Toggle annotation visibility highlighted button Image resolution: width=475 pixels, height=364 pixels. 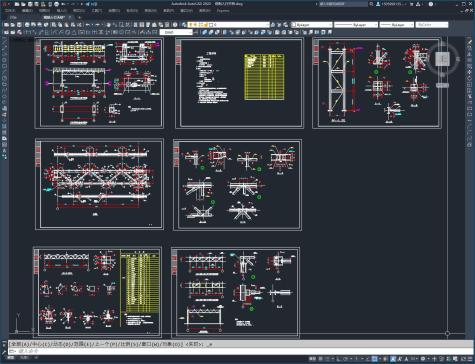[393, 359]
